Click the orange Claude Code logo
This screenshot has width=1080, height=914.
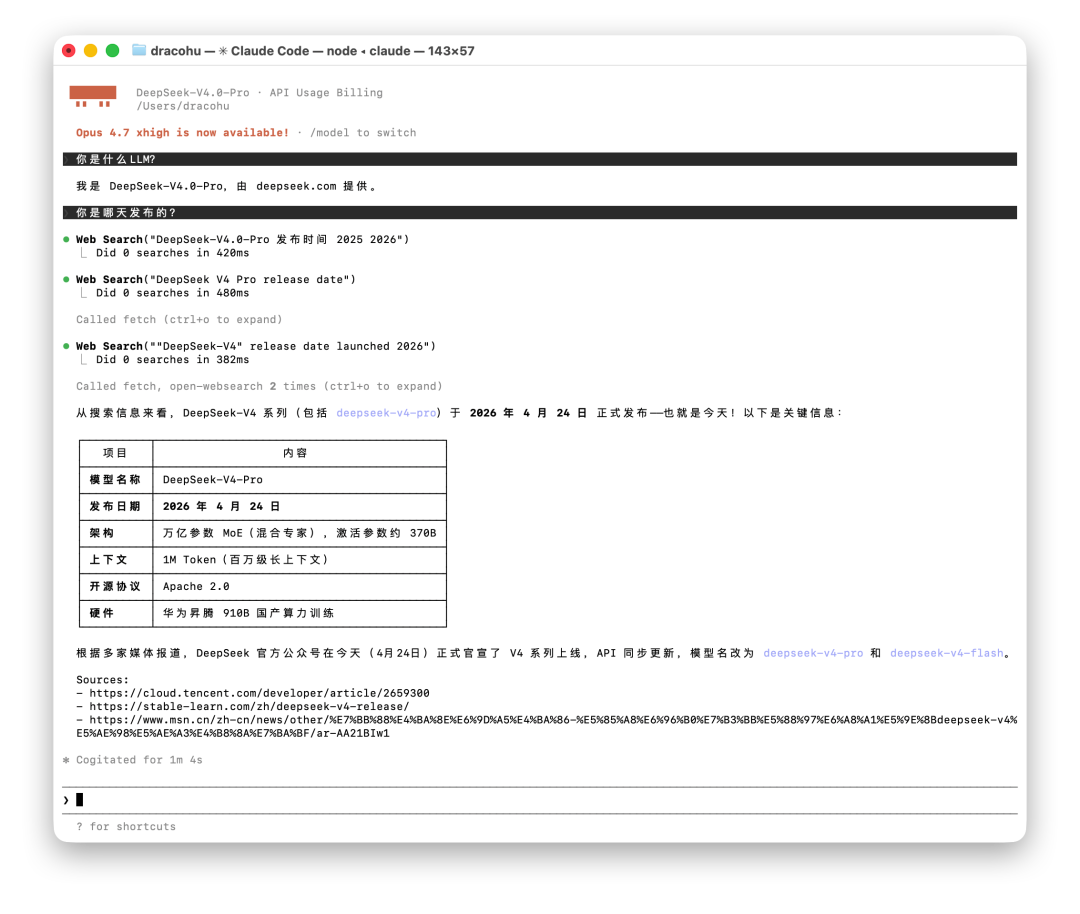[x=92, y=96]
